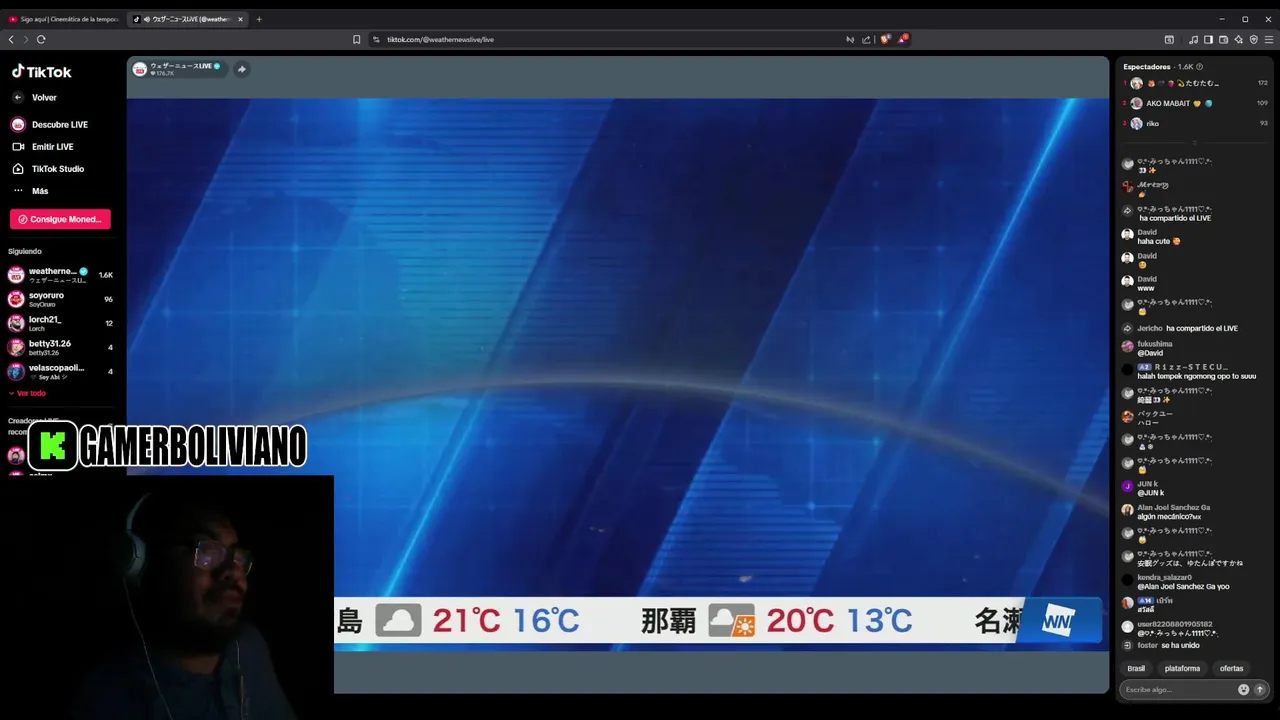Click fukushima @David chat message

click(x=1155, y=348)
